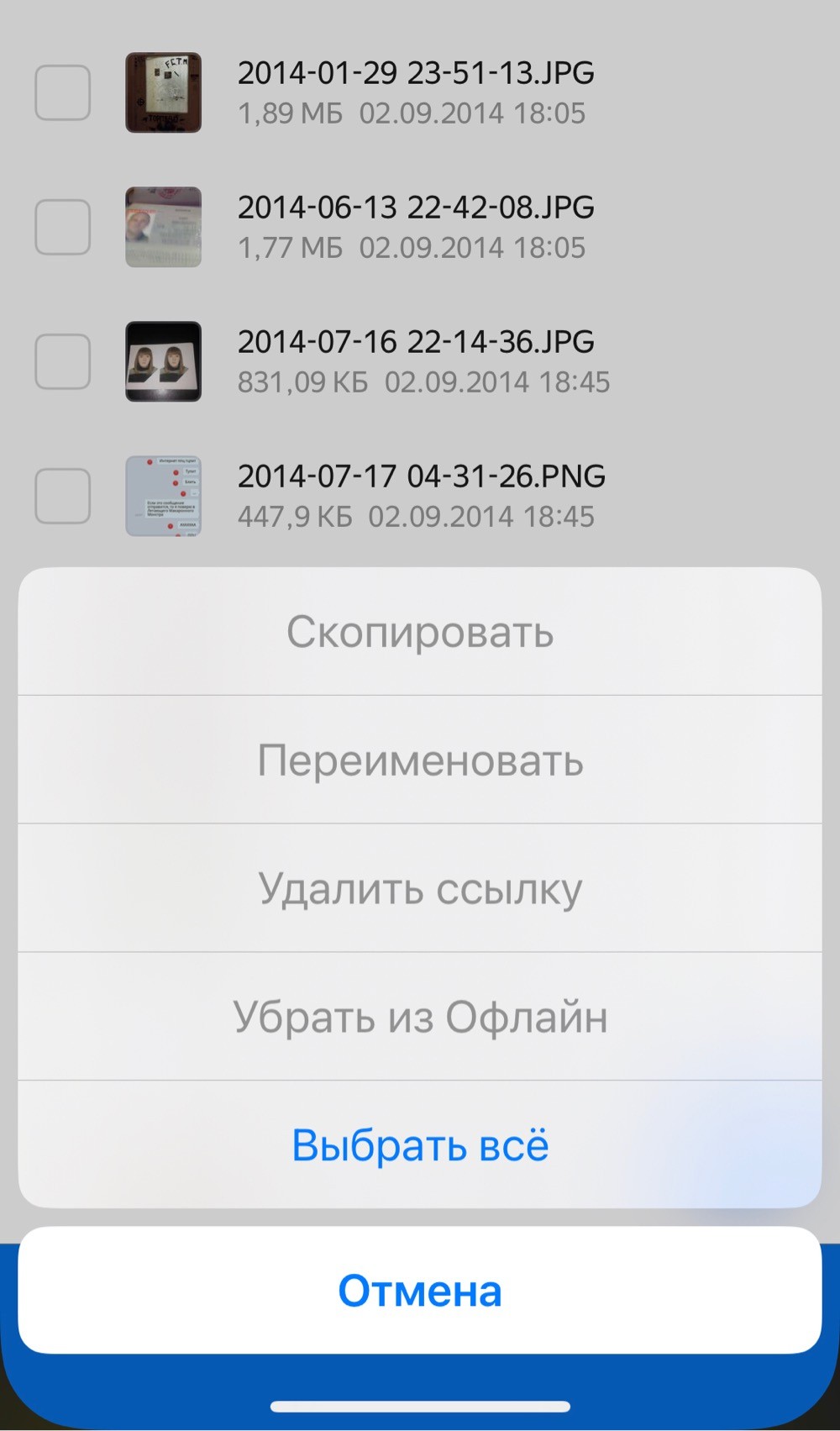Click the file name 2014-01-29 23-51-13.JPG
Image resolution: width=840 pixels, height=1431 pixels.
point(416,73)
